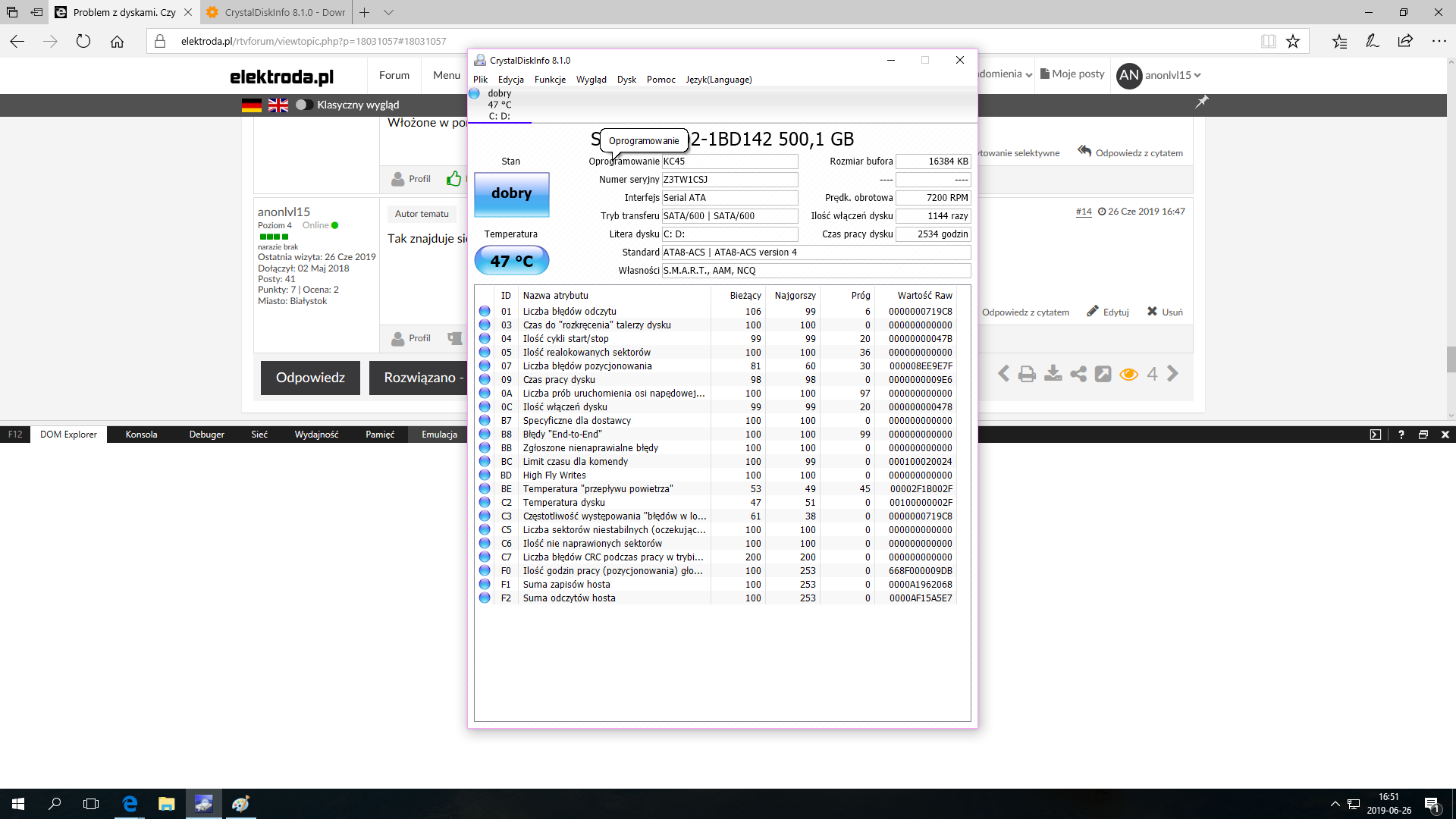Open the browser tab list dropdown arrow
Screen dimensions: 1456x819
tap(388, 13)
